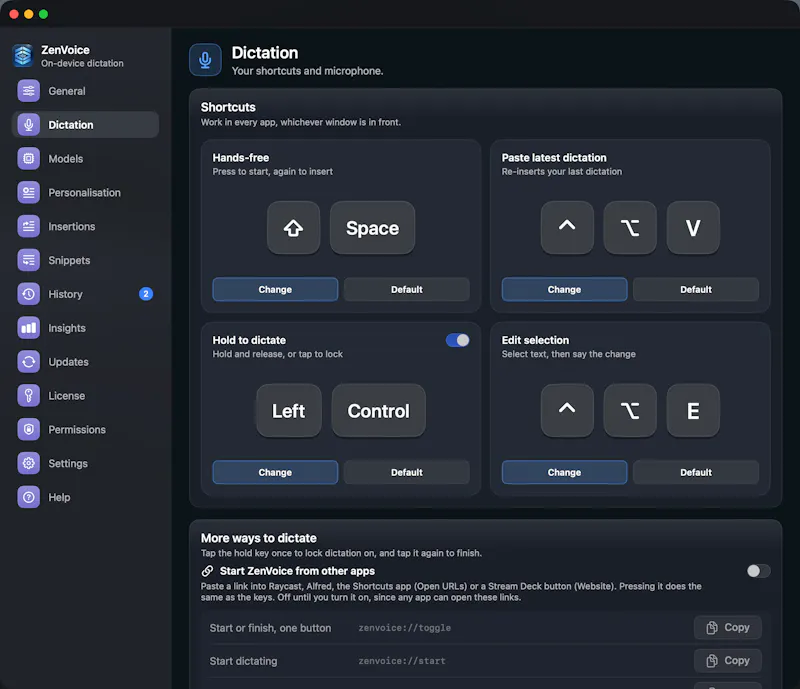
Task: Click the zenvoice://toggle URL text
Action: coord(405,628)
